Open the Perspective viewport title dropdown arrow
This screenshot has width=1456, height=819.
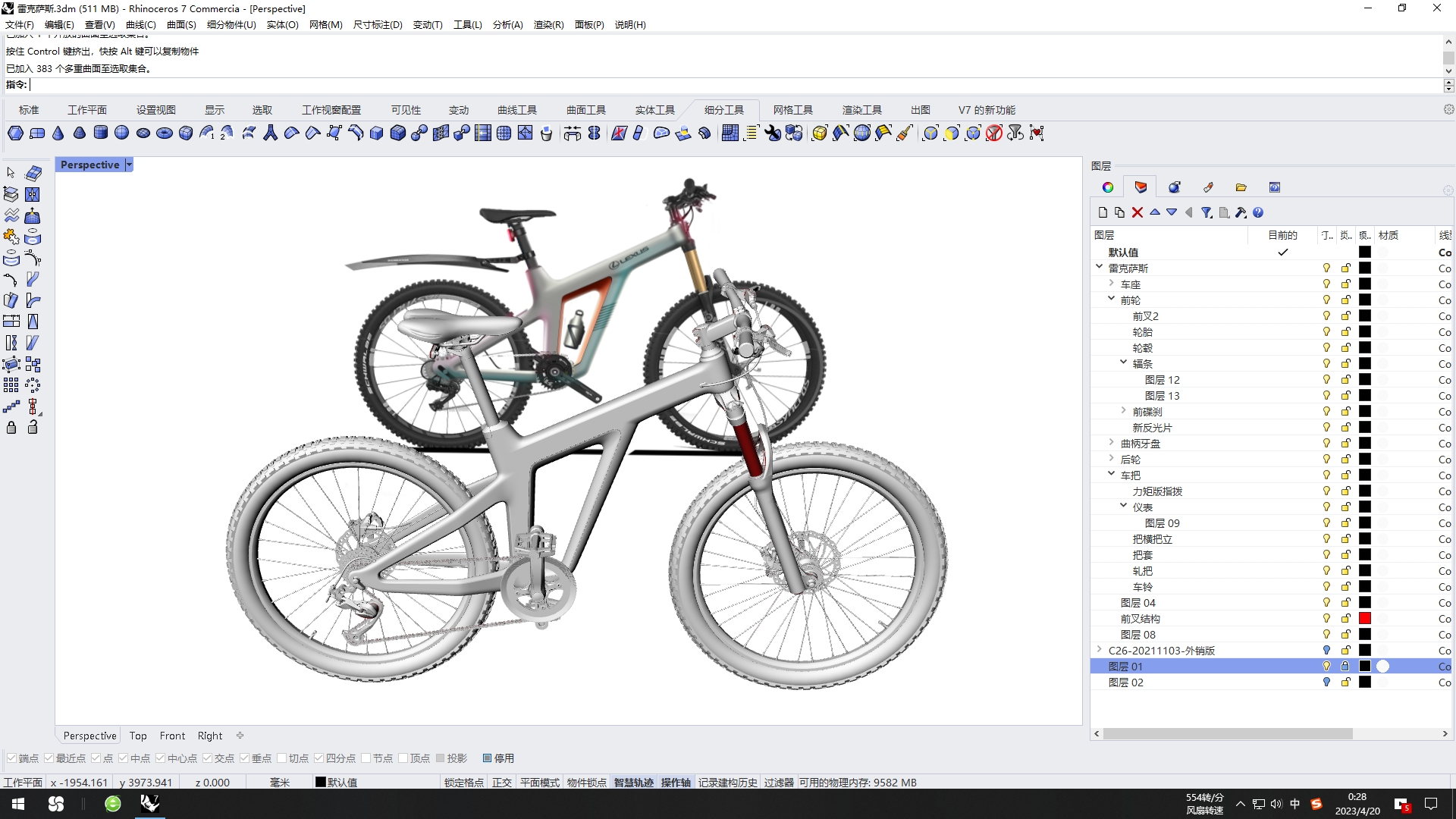[x=129, y=165]
